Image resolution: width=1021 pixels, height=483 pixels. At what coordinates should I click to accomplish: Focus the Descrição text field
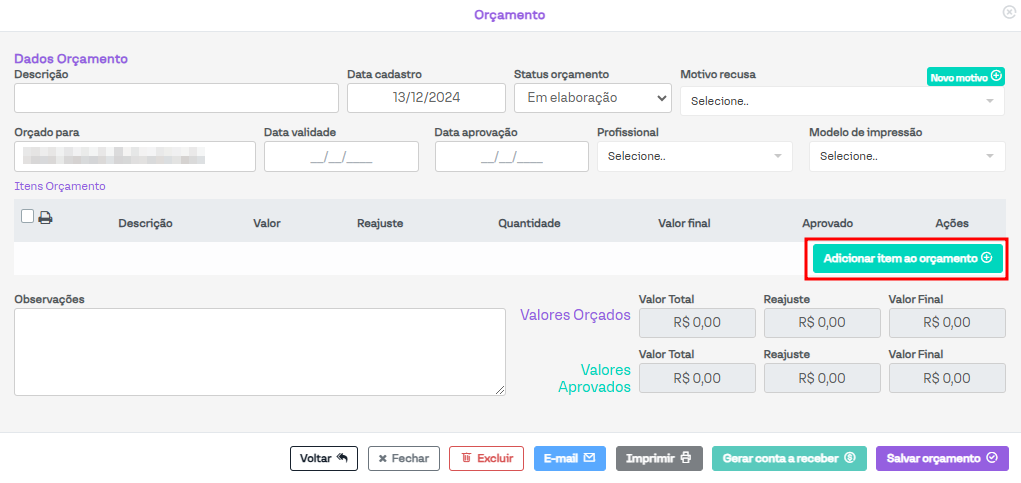tap(177, 98)
